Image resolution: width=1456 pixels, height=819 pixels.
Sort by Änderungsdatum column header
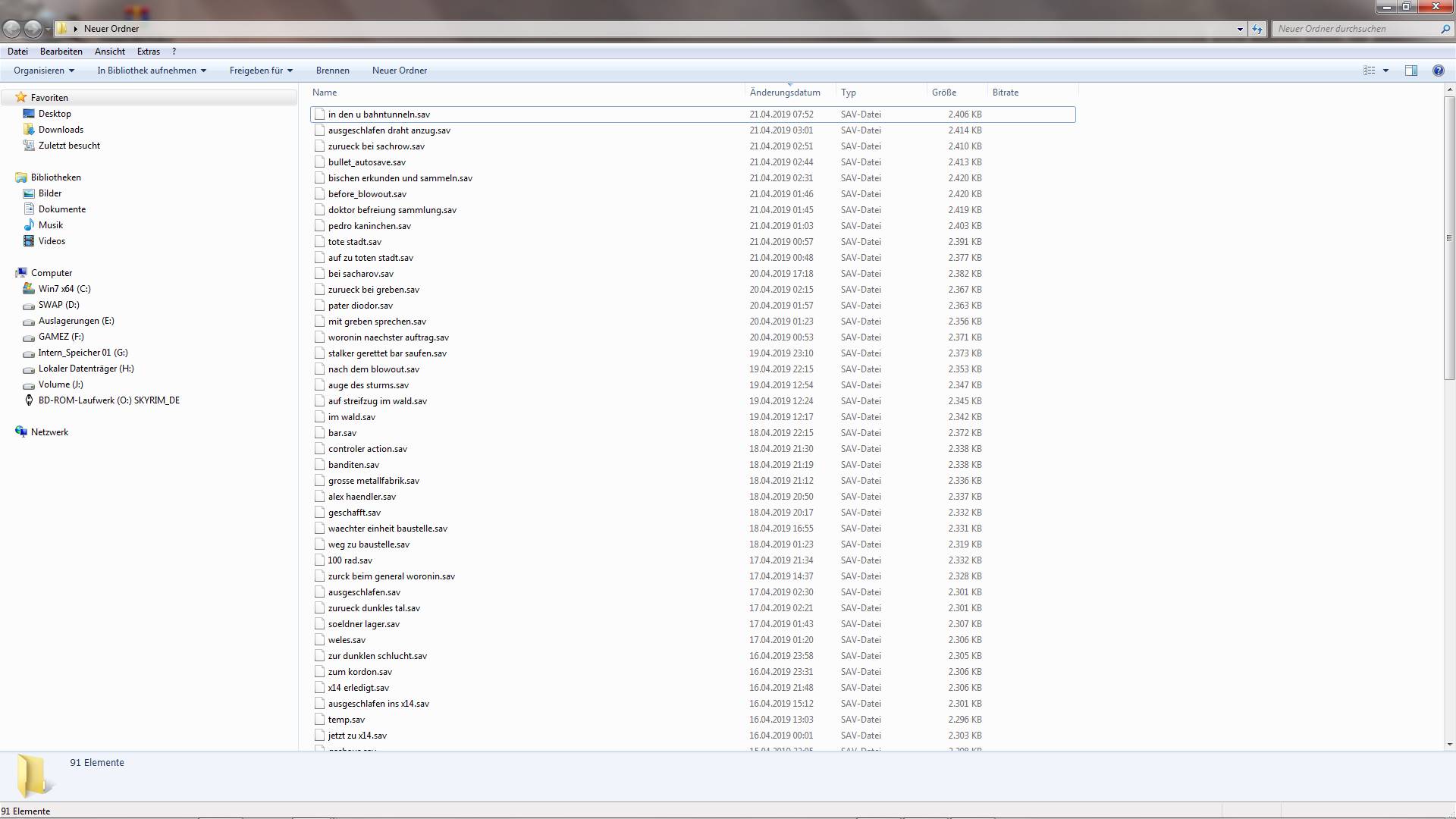tap(785, 93)
